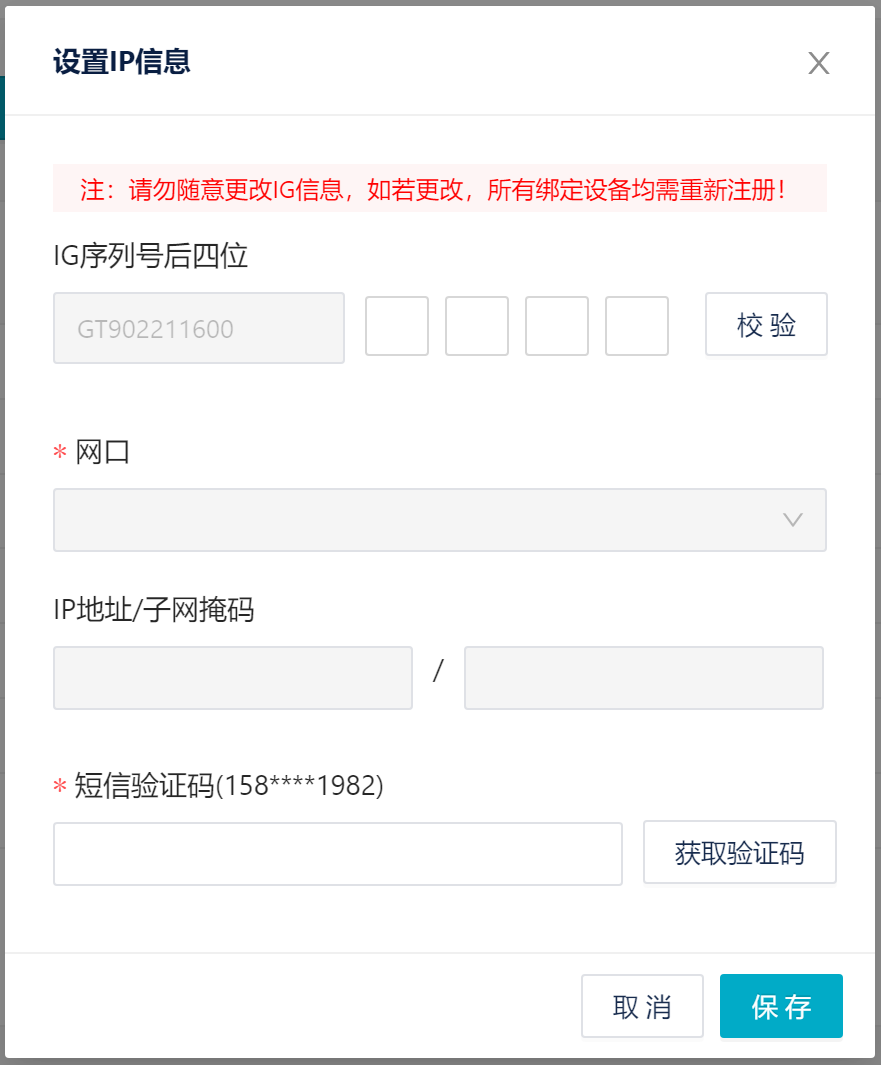This screenshot has height=1065, width=881.
Task: Focus the third IG serial digit box
Action: [557, 326]
